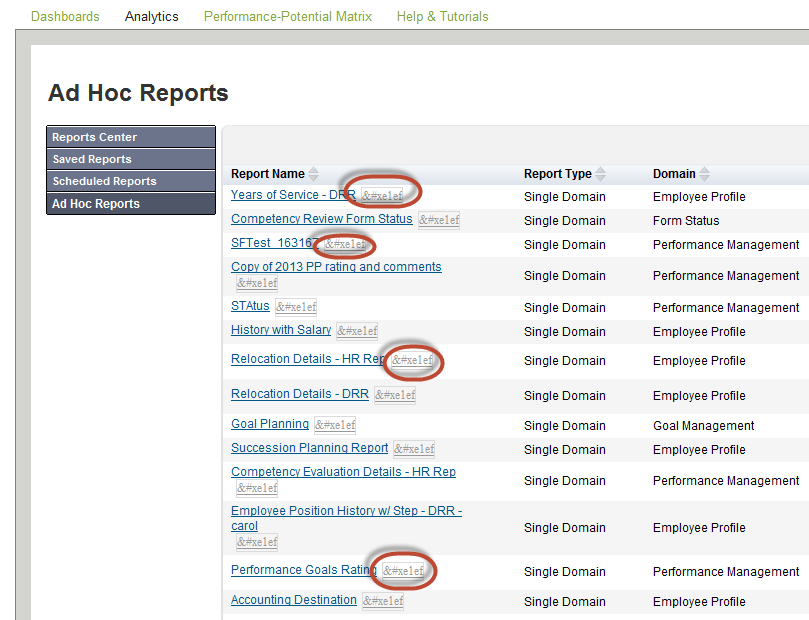Open the Performance Goals Rating report link
The image size is (809, 620).
click(x=304, y=570)
